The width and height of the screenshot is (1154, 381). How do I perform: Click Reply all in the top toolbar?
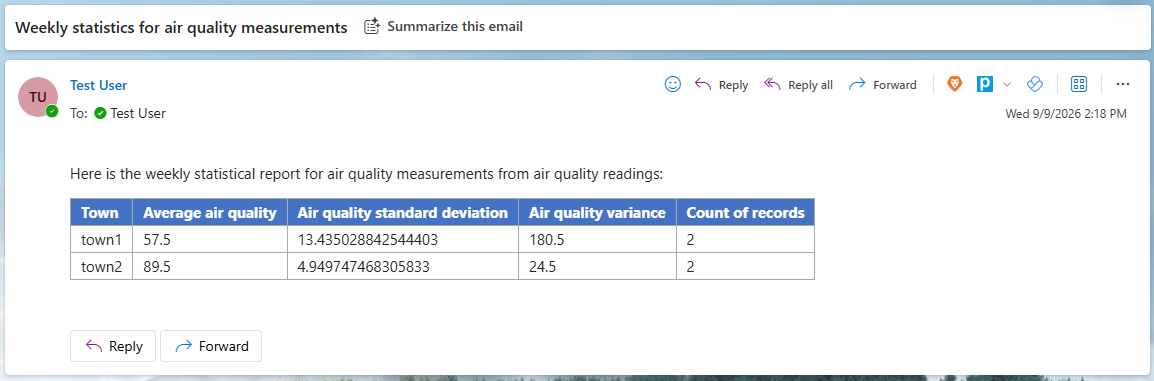(799, 85)
